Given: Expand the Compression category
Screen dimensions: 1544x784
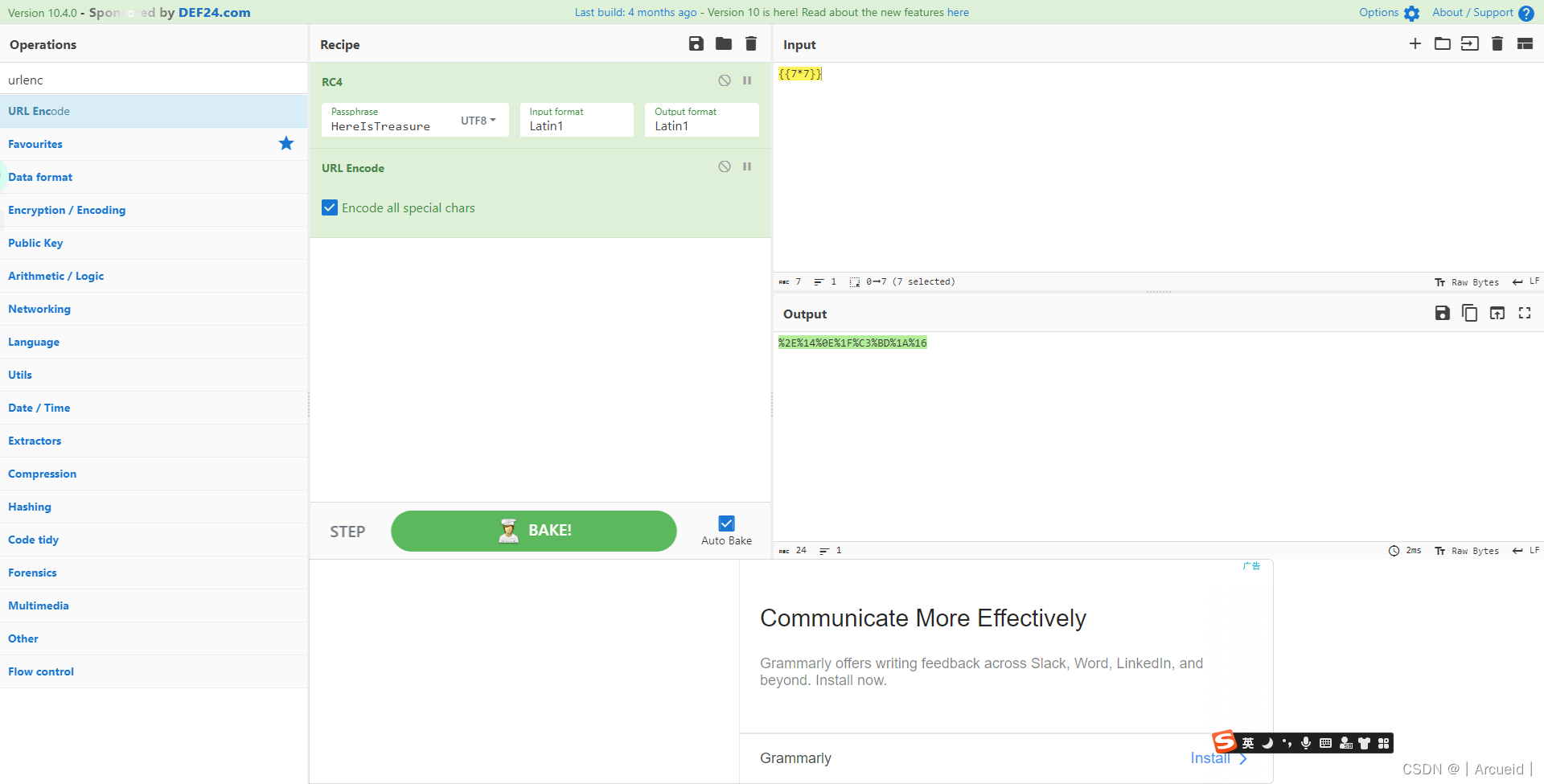Looking at the screenshot, I should [154, 474].
